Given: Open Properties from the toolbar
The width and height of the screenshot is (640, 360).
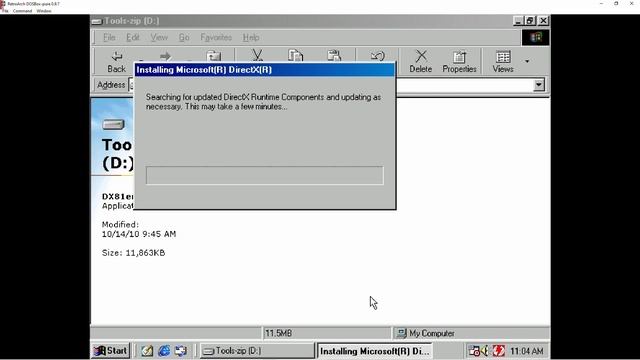Looking at the screenshot, I should tap(459, 61).
